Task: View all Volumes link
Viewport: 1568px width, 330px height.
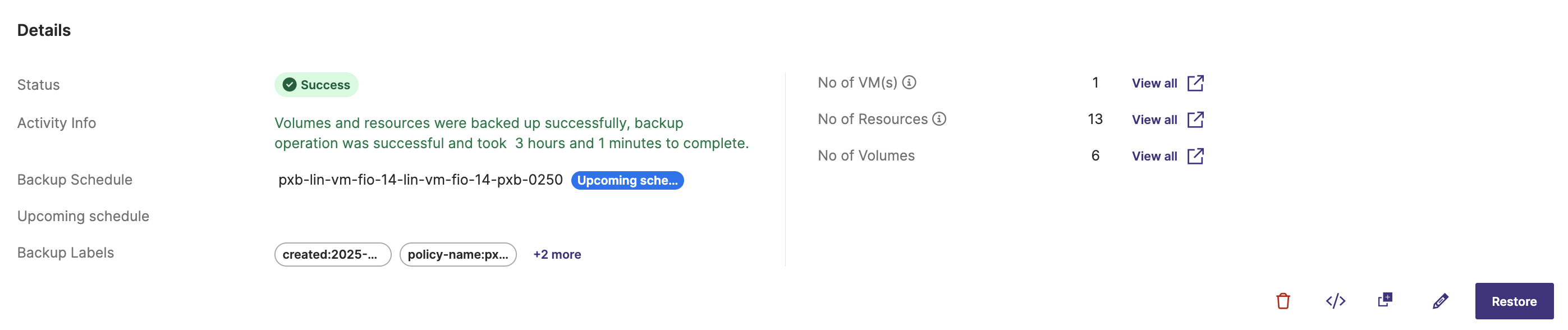Action: click(x=1154, y=157)
